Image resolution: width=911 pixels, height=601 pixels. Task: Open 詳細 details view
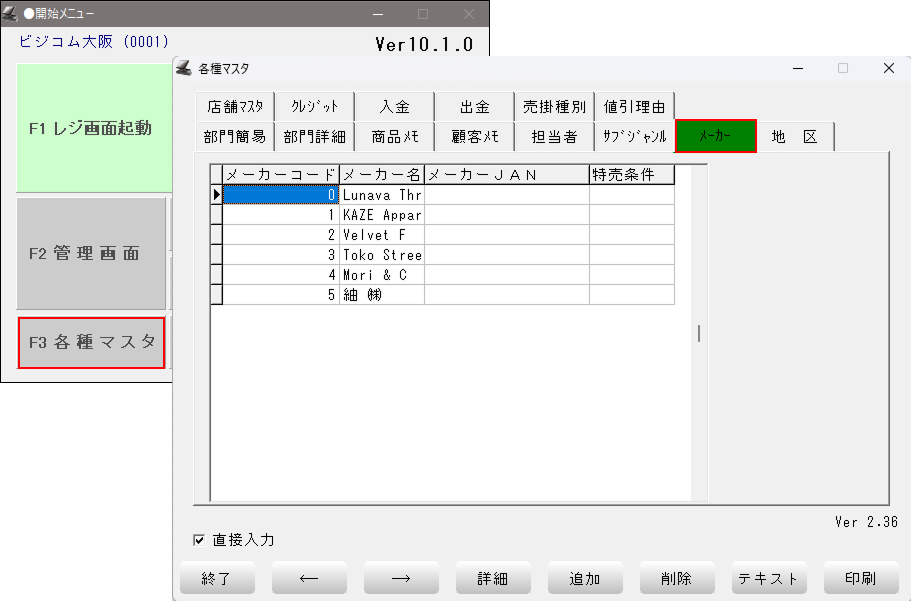[x=493, y=578]
